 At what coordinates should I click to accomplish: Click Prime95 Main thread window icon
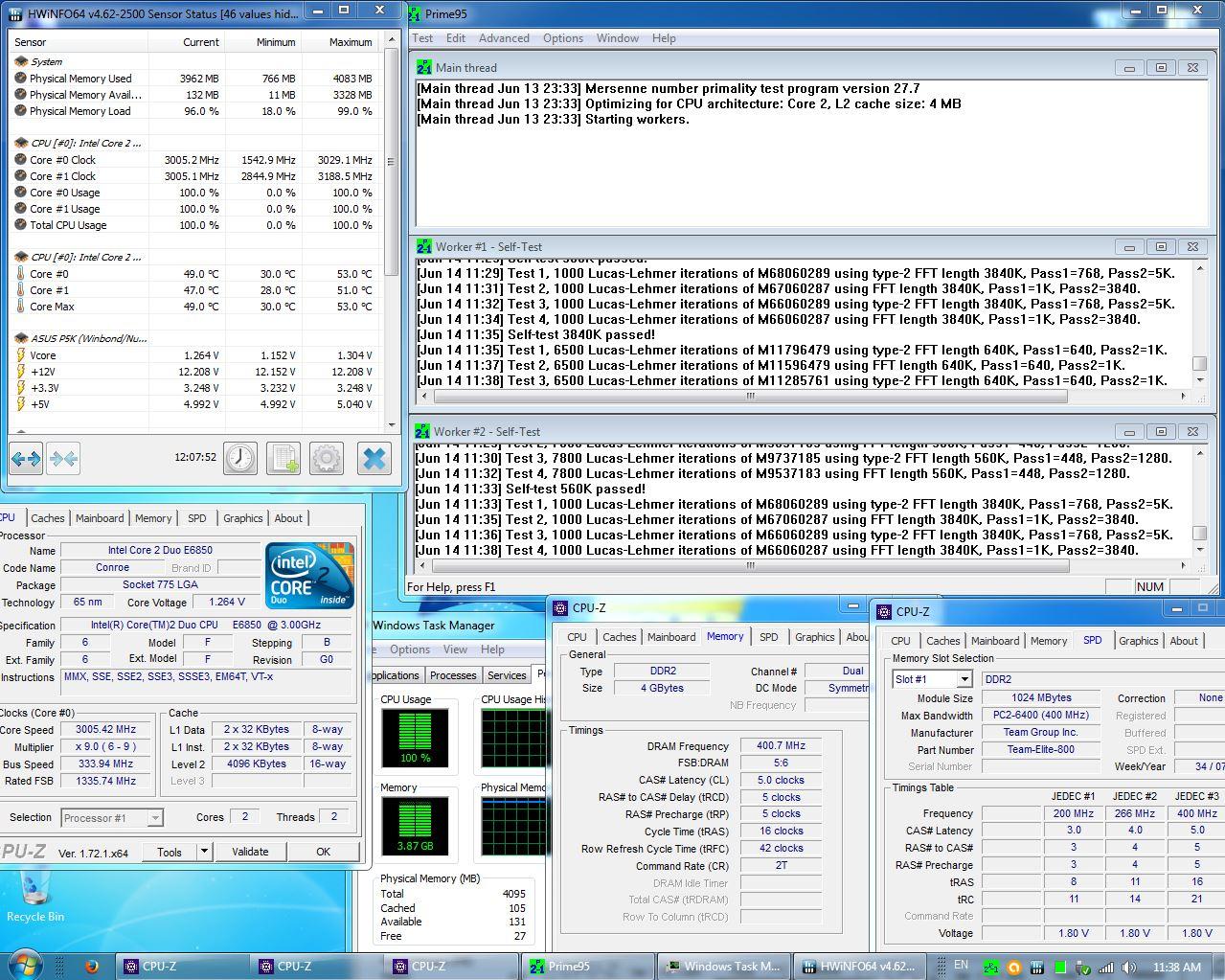424,67
